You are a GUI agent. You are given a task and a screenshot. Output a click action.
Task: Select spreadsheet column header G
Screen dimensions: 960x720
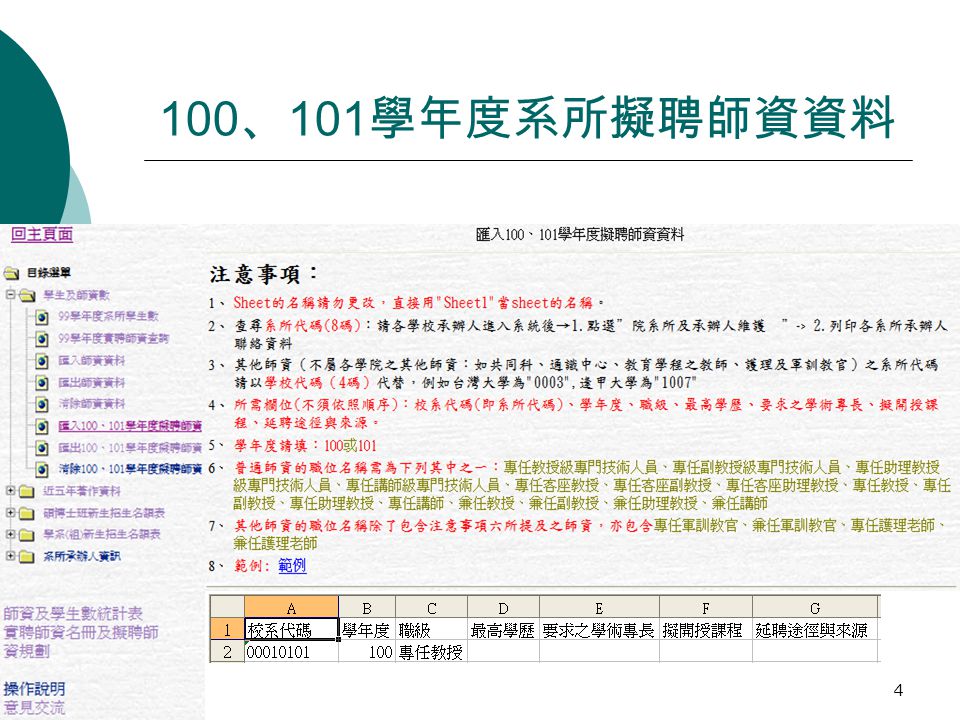pyautogui.click(x=815, y=609)
